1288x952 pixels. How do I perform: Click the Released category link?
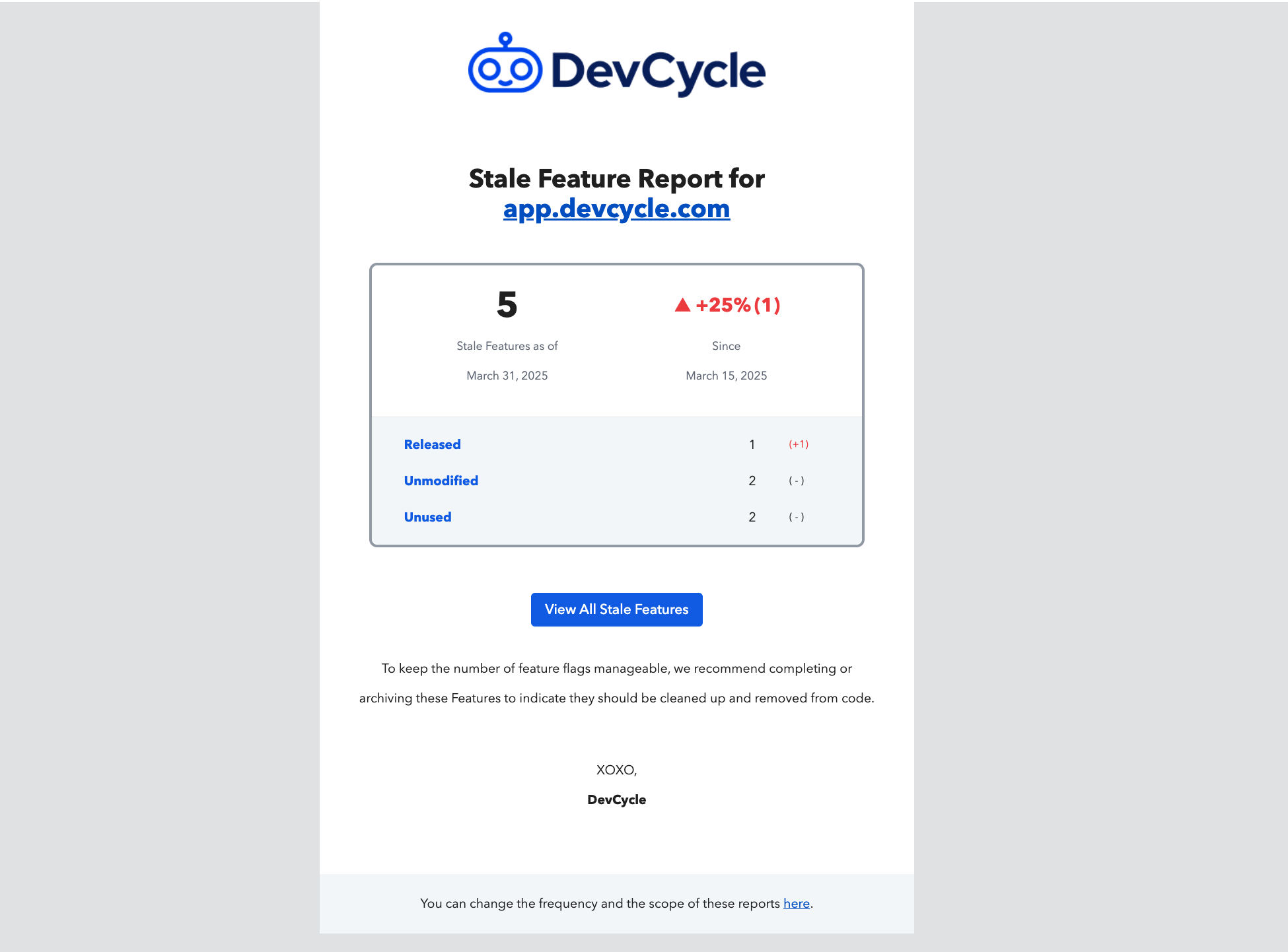tap(432, 444)
